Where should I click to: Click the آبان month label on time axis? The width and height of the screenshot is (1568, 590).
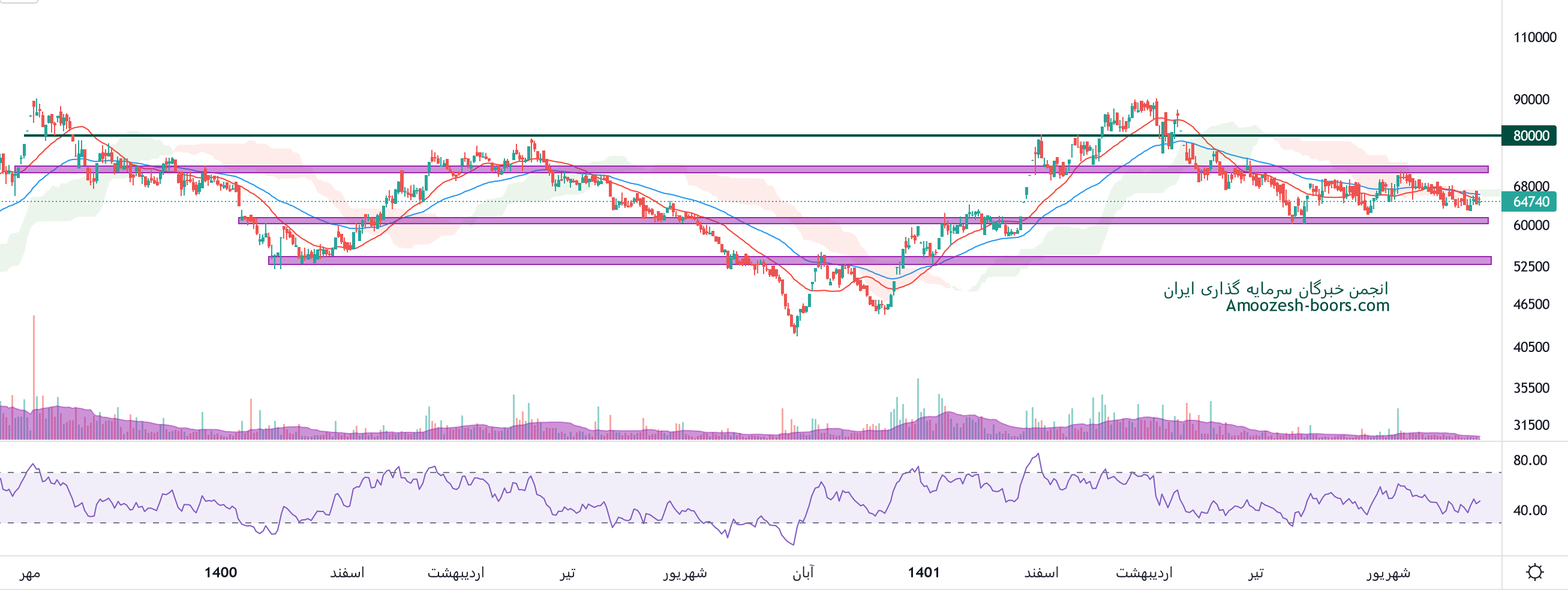coord(803,573)
